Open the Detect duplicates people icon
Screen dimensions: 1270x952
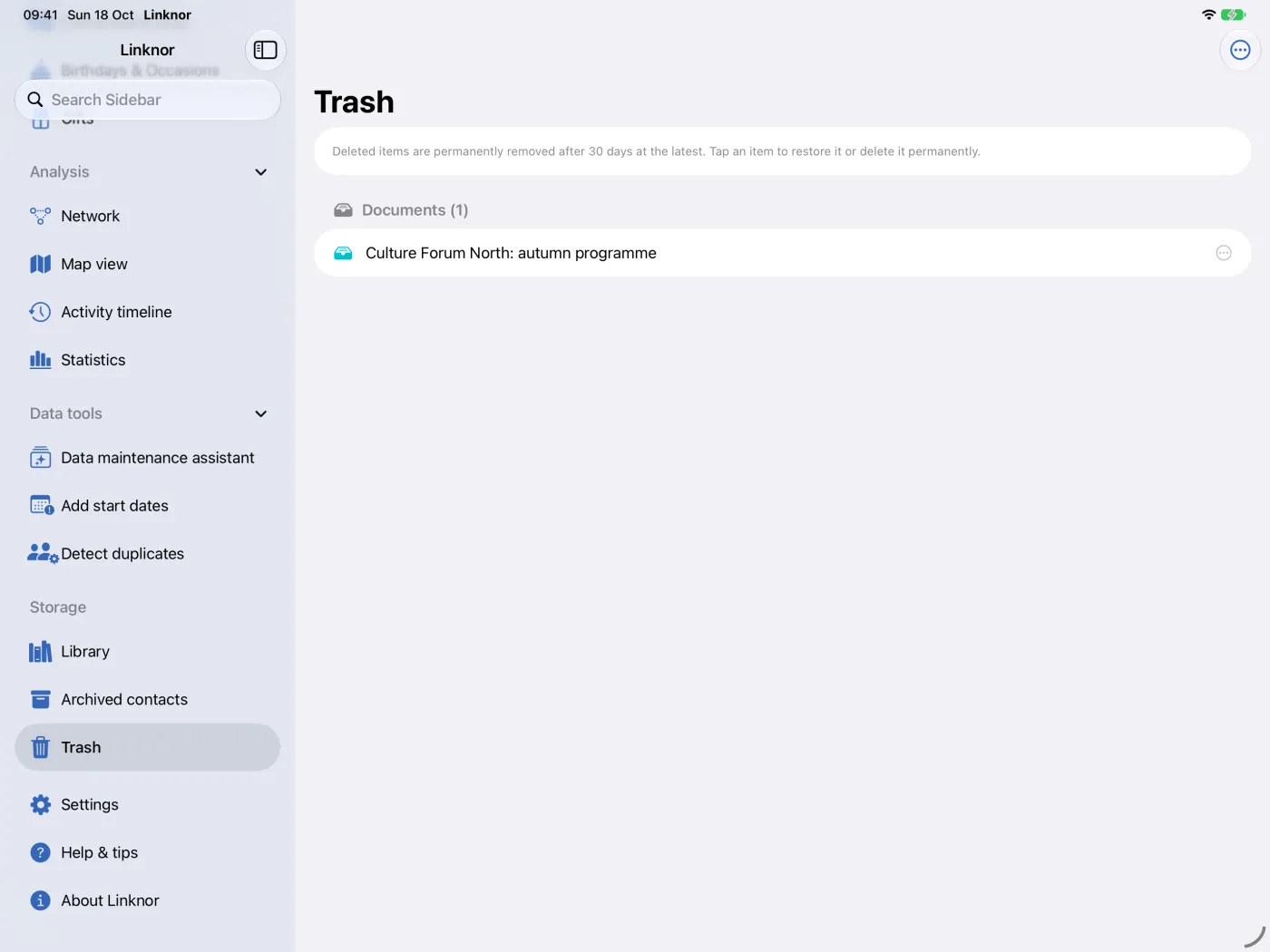pyautogui.click(x=43, y=553)
